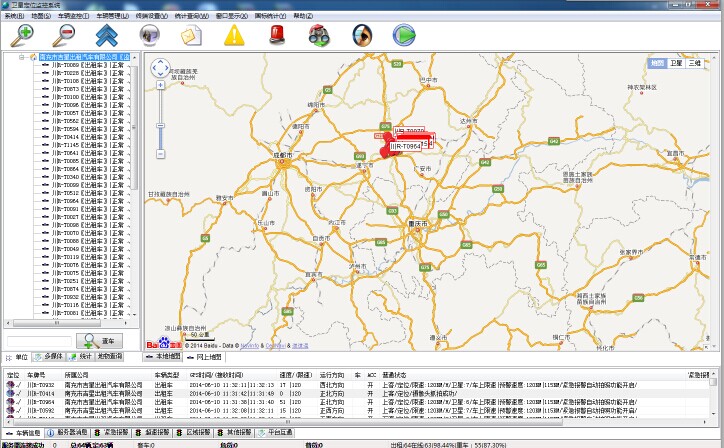Image resolution: width=724 pixels, height=448 pixels.
Task: Switch to the 多媒体 tab
Action: [x=49, y=357]
